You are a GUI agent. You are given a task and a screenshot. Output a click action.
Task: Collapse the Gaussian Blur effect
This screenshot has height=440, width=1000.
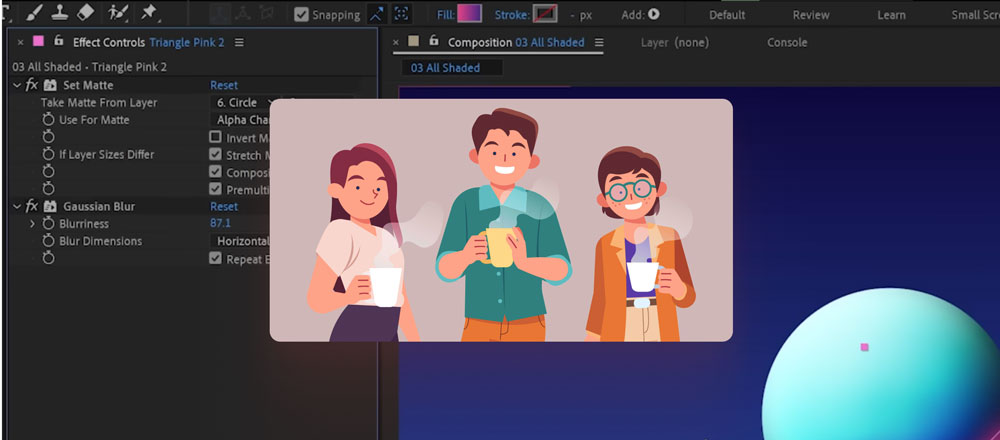point(17,206)
